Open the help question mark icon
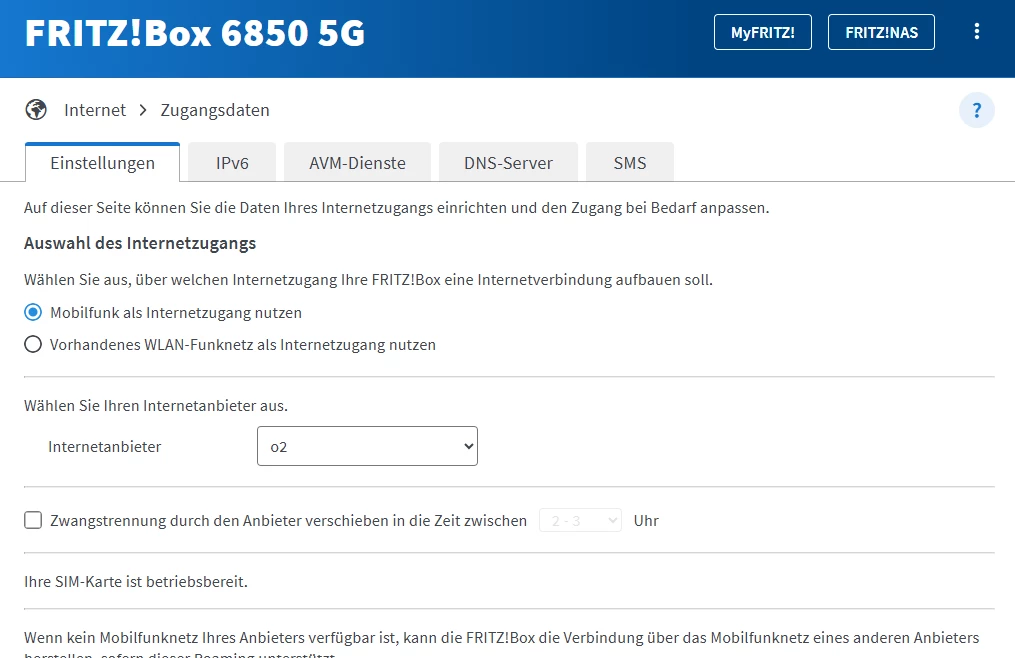 (977, 110)
